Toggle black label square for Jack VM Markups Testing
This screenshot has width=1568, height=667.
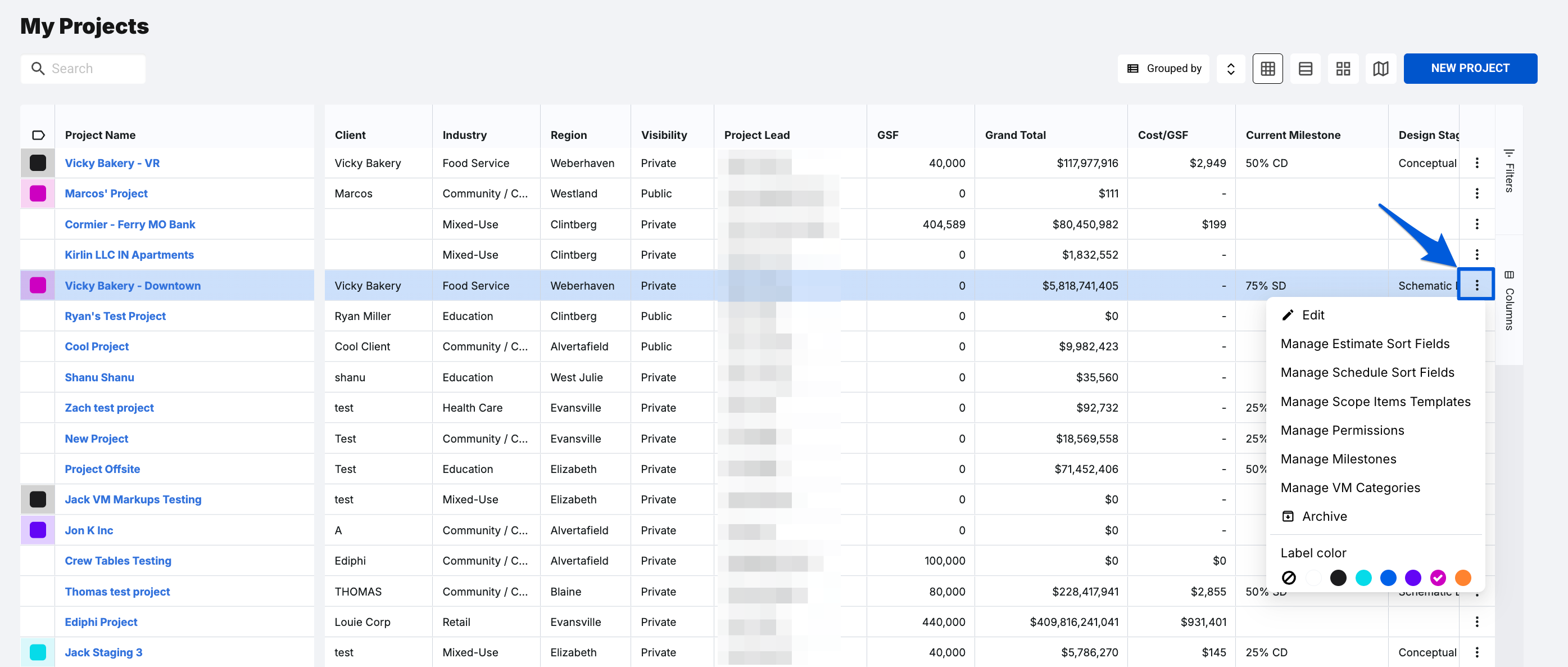[38, 499]
